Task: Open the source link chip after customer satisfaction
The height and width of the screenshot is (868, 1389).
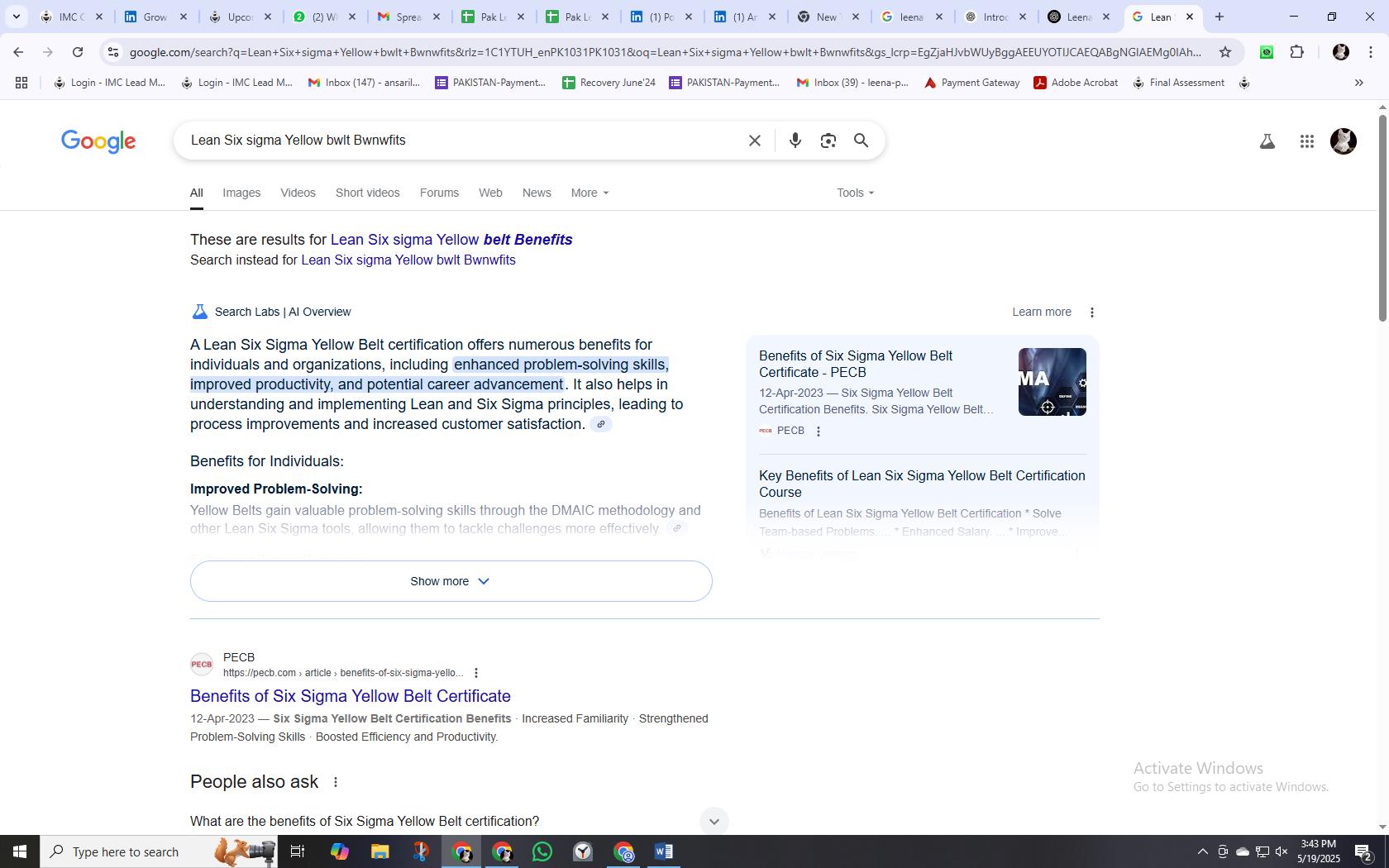Action: [601, 424]
